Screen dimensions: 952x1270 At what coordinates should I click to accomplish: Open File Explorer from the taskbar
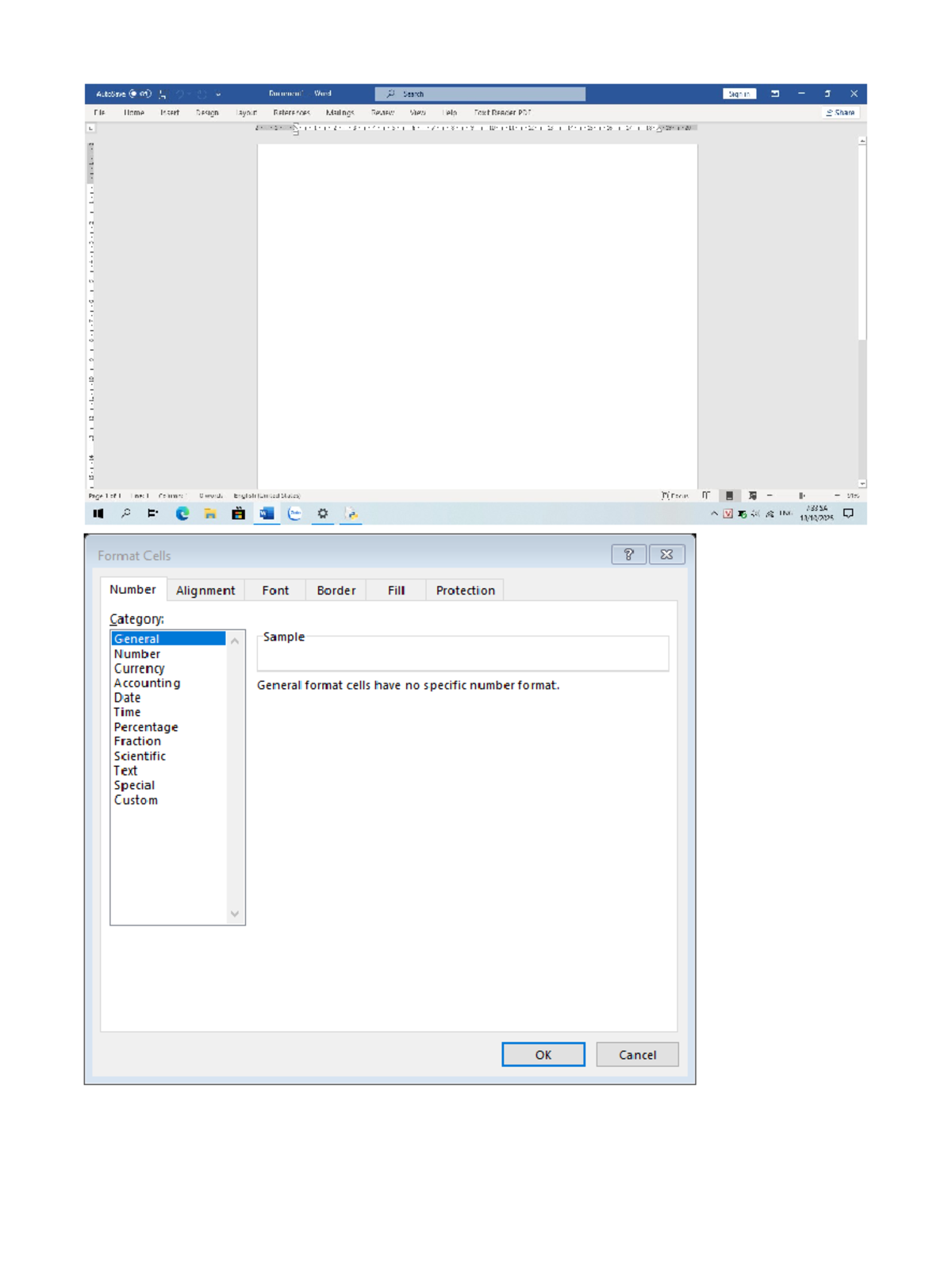tap(210, 514)
